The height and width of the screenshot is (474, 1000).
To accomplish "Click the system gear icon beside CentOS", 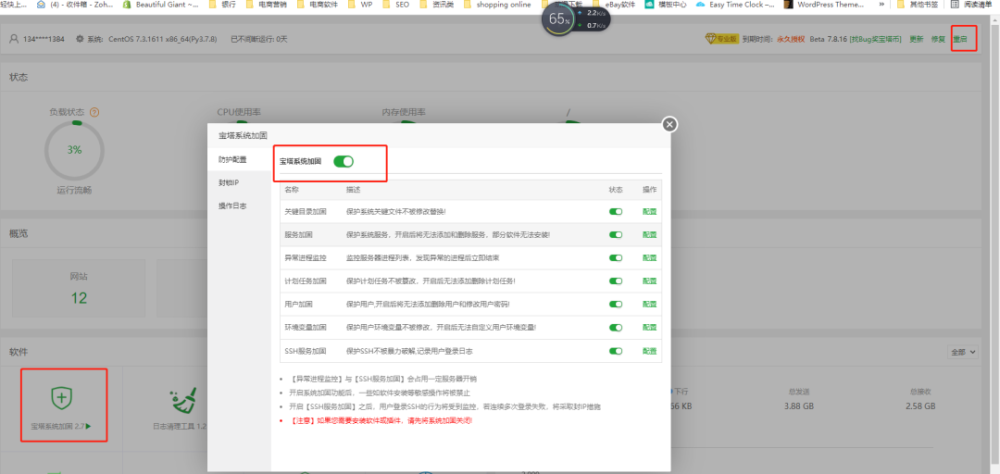I will point(79,39).
